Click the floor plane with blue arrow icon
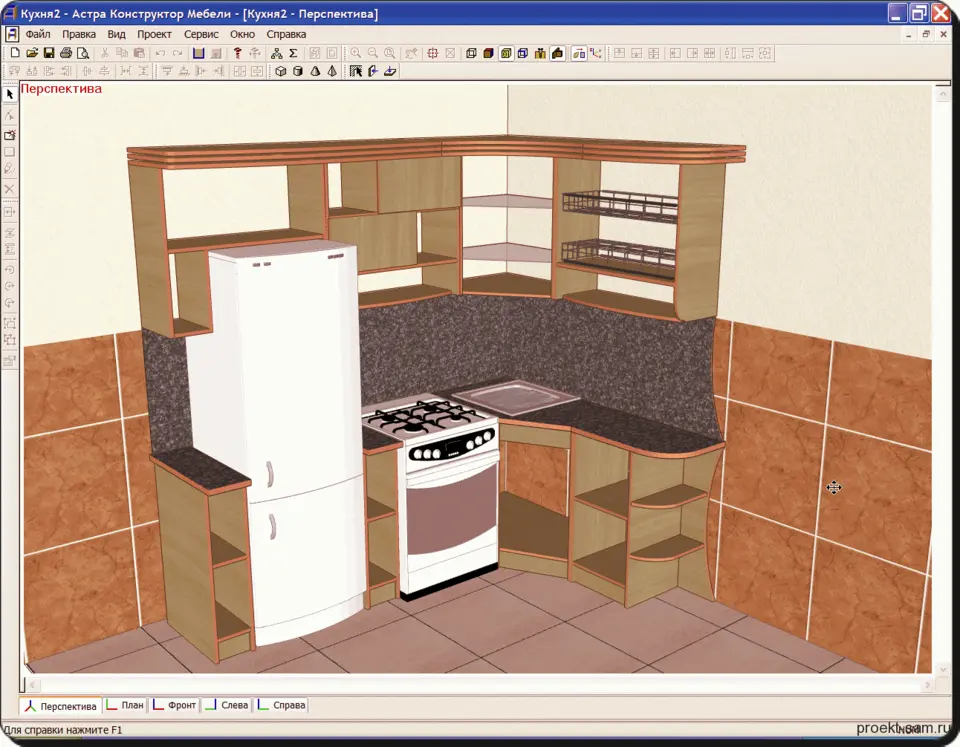Viewport: 960px width, 747px height. 390,71
